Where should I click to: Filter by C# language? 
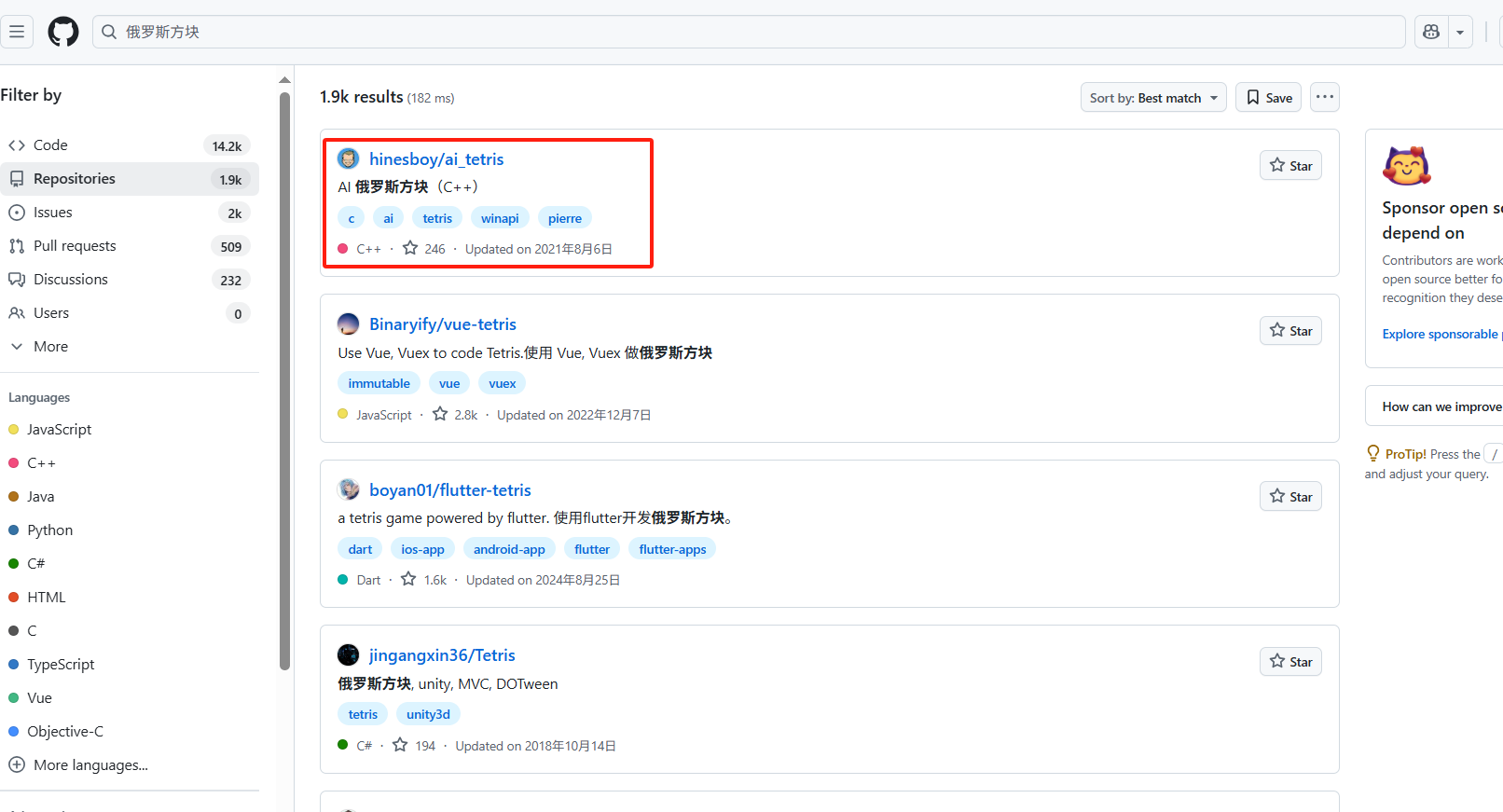(27, 564)
